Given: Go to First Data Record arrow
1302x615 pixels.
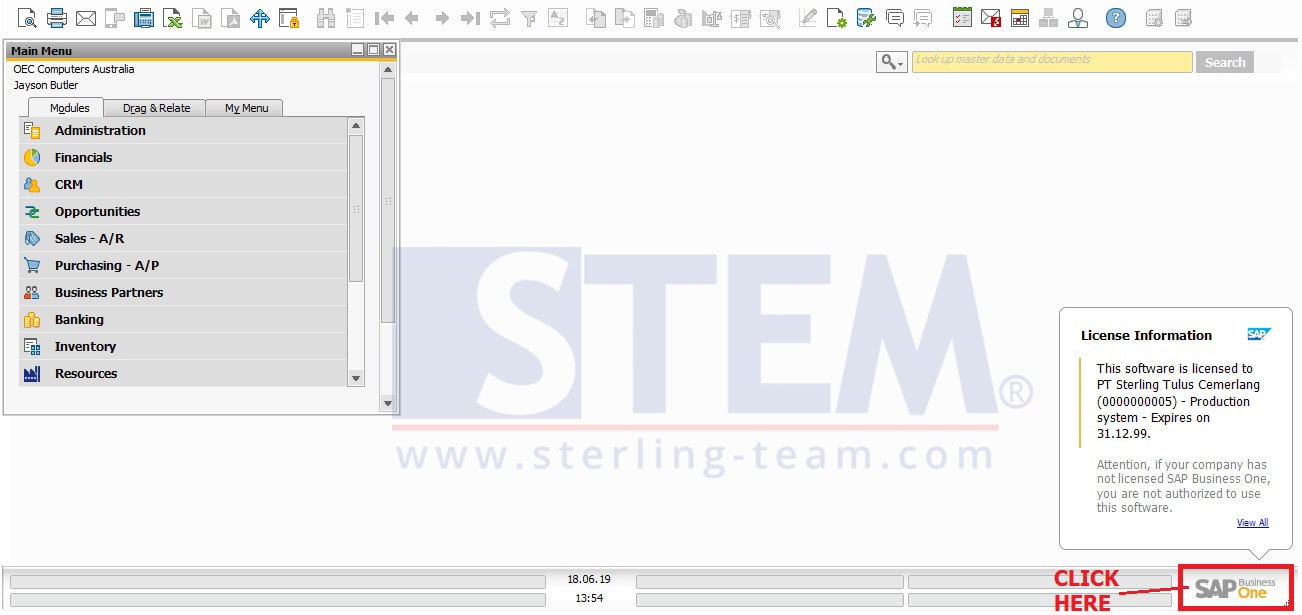Looking at the screenshot, I should [384, 18].
